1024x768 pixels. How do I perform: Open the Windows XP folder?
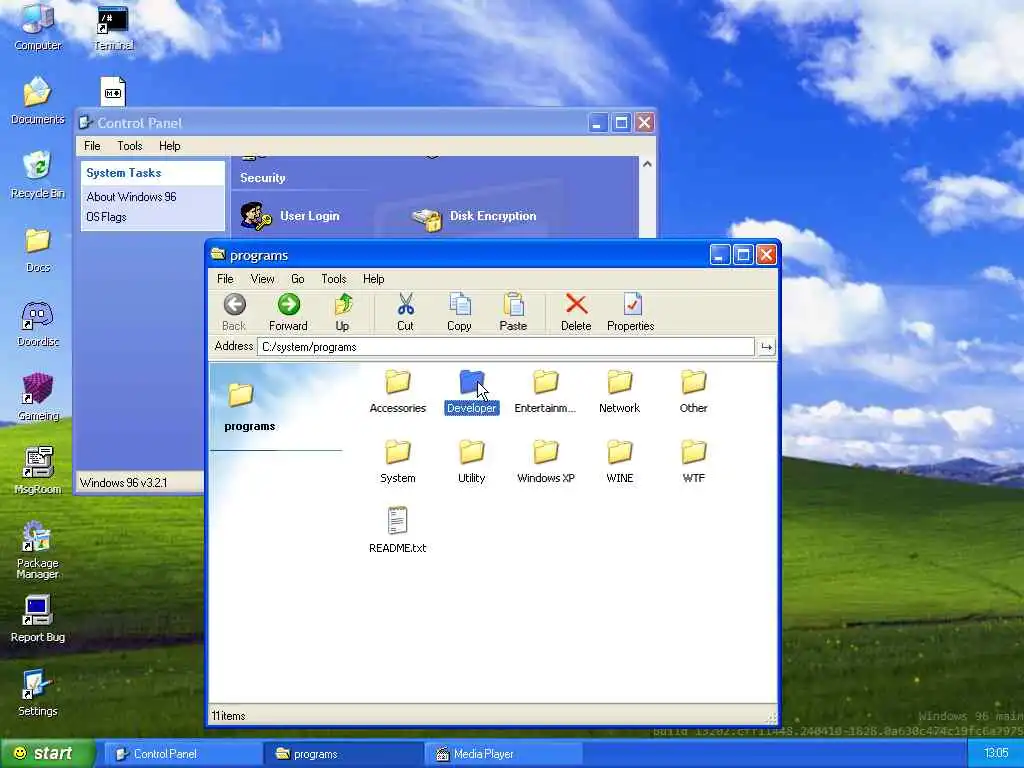click(545, 461)
